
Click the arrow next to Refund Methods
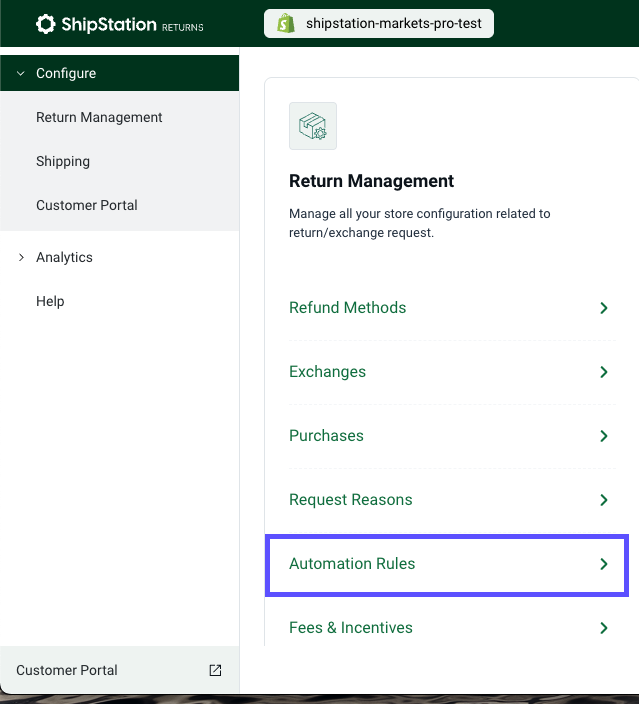click(603, 308)
